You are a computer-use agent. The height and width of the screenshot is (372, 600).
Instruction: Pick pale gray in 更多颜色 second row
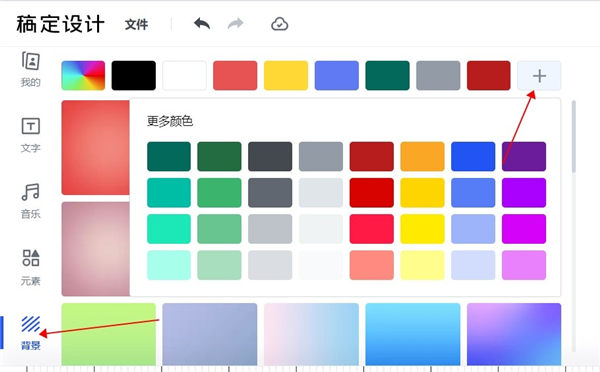click(x=321, y=193)
